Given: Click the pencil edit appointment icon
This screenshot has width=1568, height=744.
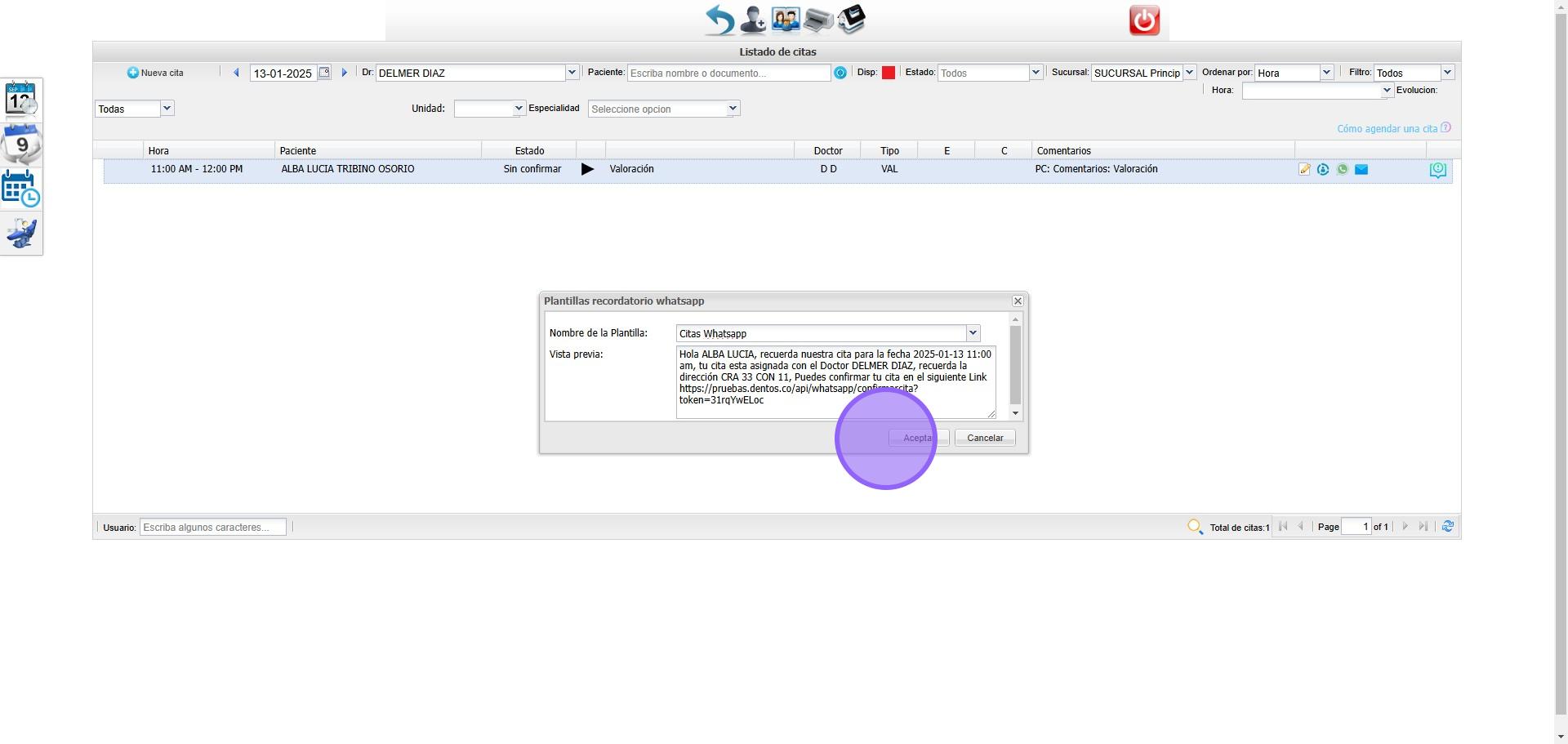Looking at the screenshot, I should 1304,170.
